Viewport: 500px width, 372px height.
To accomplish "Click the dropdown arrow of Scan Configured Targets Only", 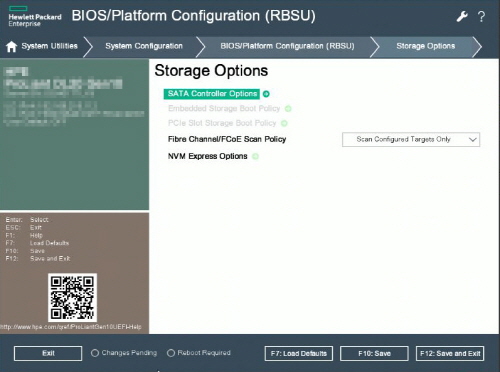I will tap(472, 140).
